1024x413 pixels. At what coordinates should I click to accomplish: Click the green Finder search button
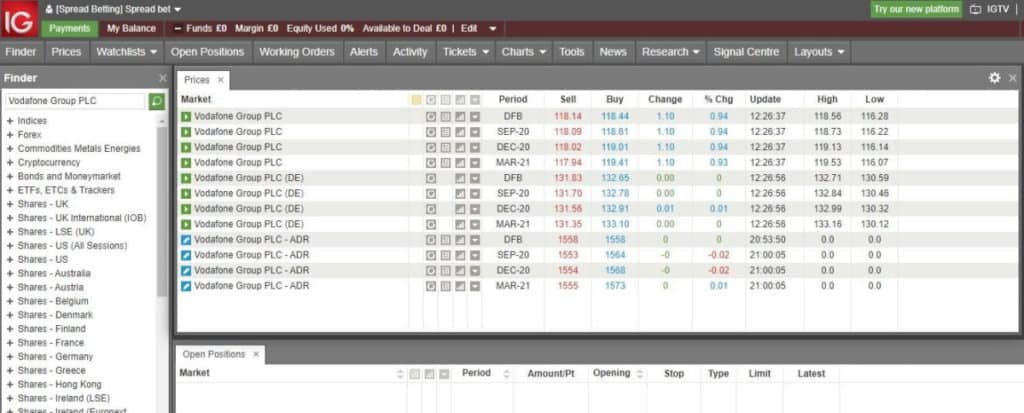click(157, 101)
